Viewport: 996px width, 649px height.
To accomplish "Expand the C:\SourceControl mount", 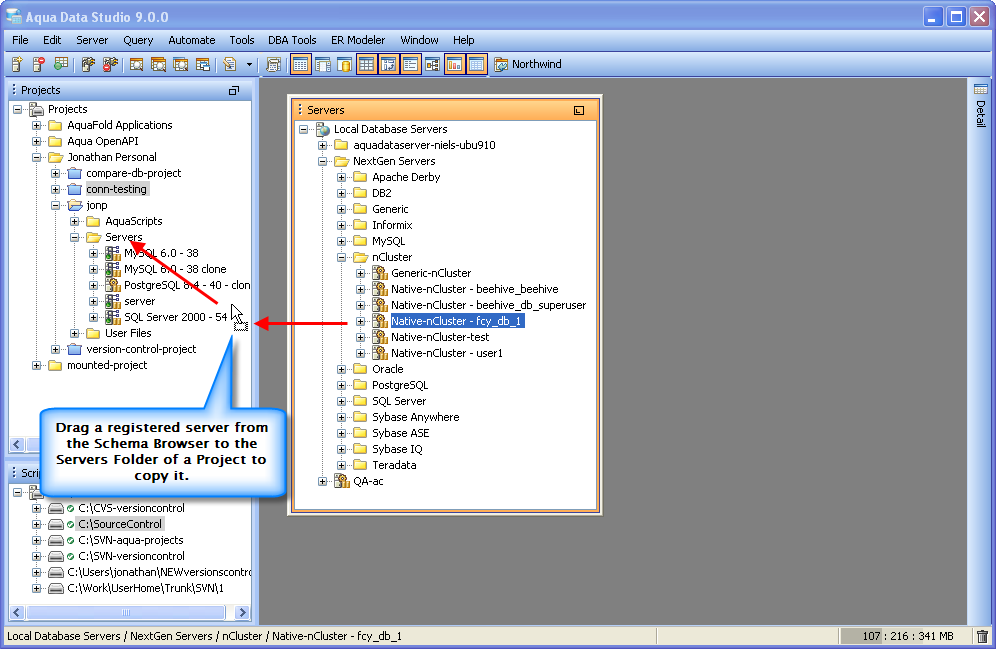I will [x=37, y=524].
